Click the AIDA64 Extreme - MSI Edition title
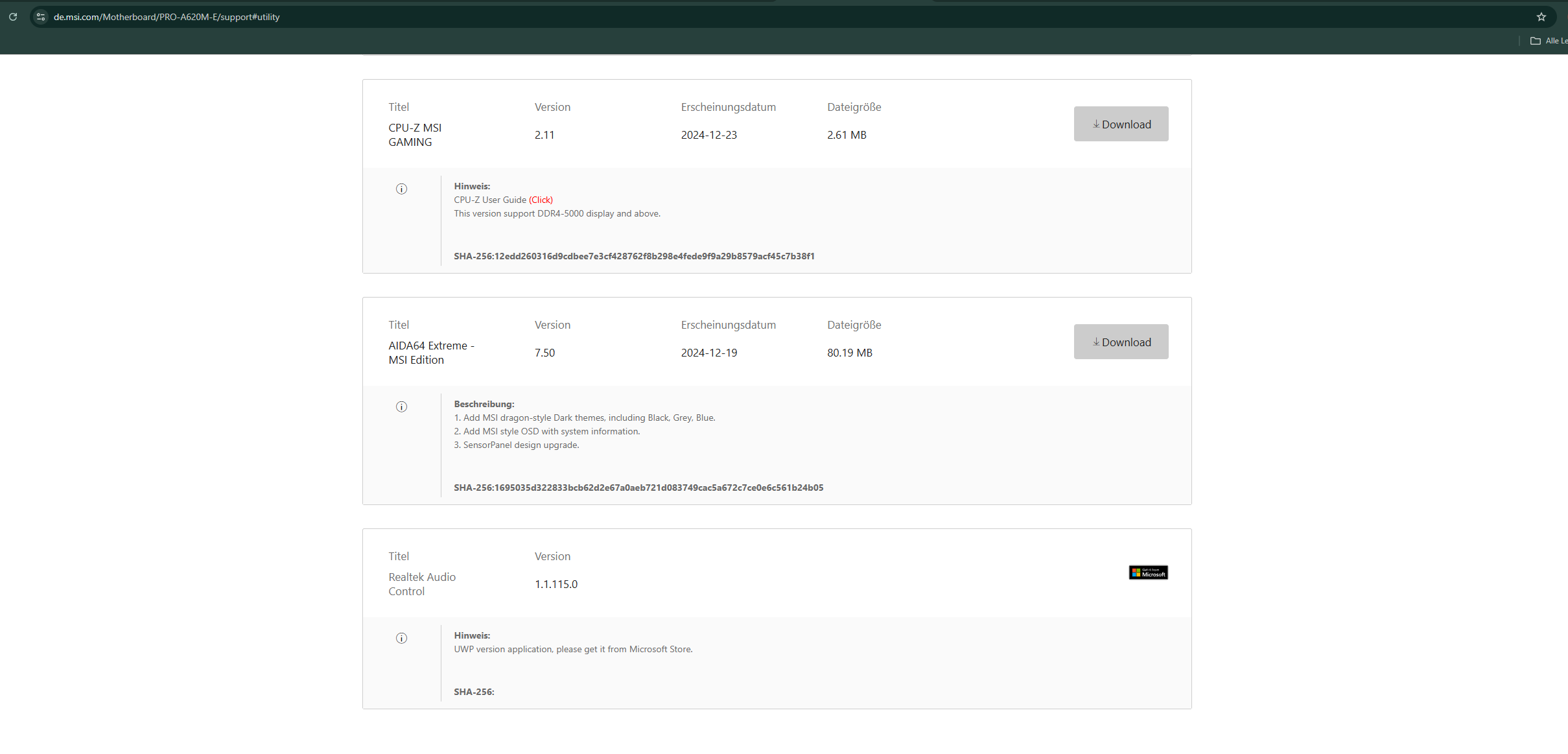 (431, 353)
